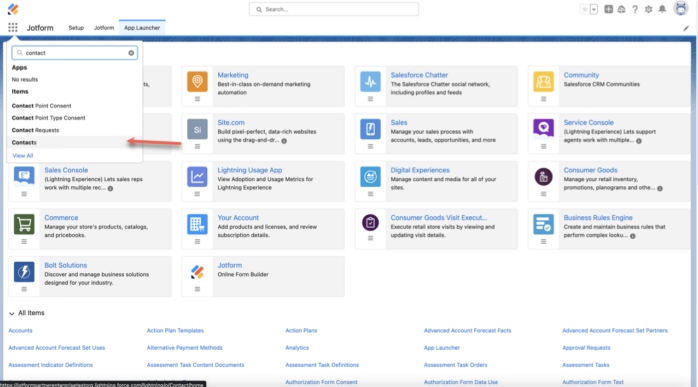698x387 pixels.
Task: Open the user profile avatar
Action: point(681,8)
